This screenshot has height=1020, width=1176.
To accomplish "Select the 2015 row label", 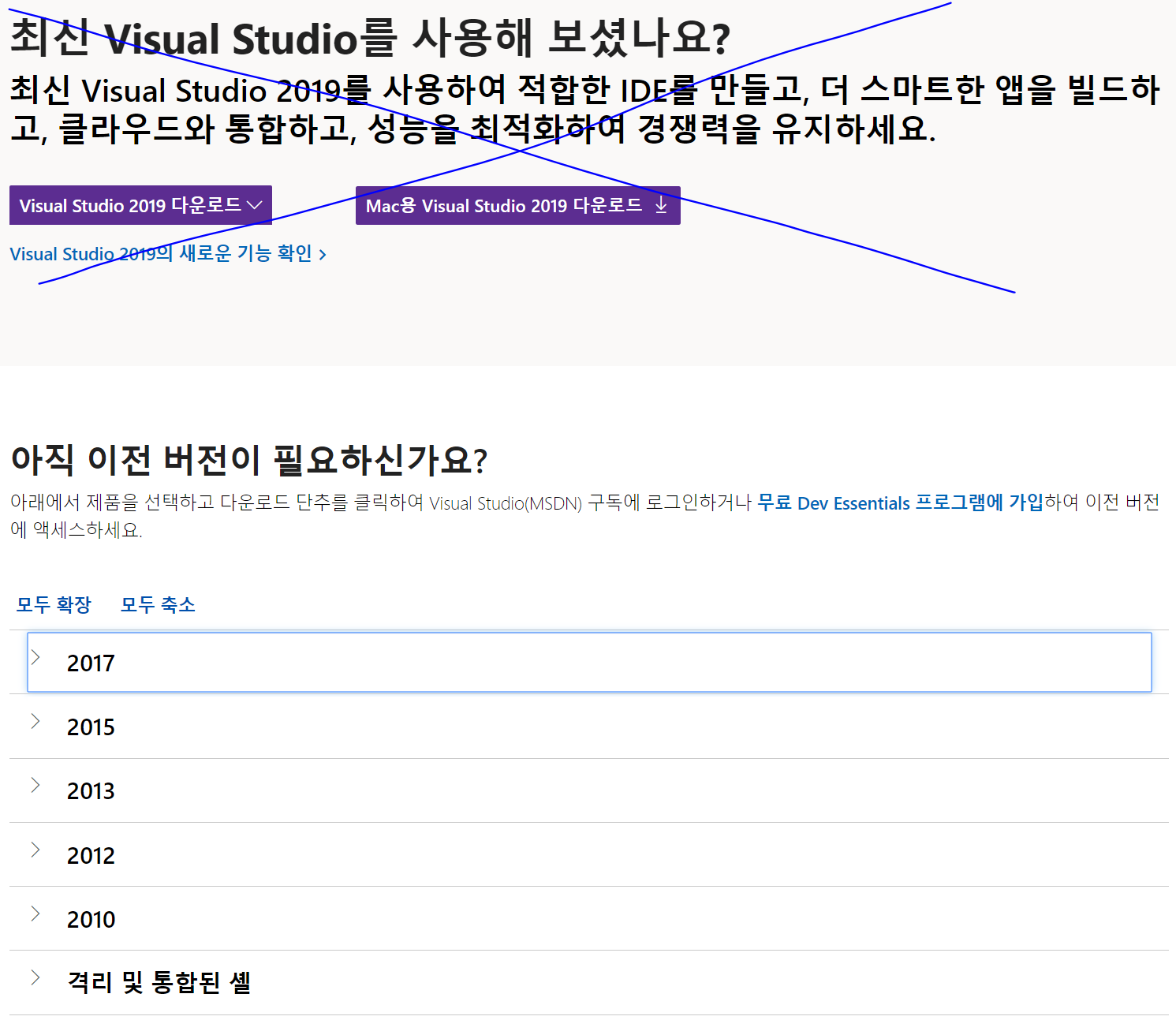I will click(x=91, y=727).
